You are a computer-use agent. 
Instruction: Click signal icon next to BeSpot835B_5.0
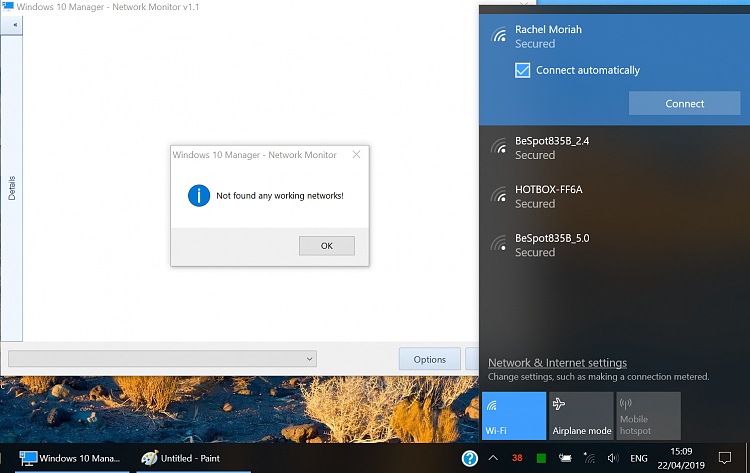[499, 243]
